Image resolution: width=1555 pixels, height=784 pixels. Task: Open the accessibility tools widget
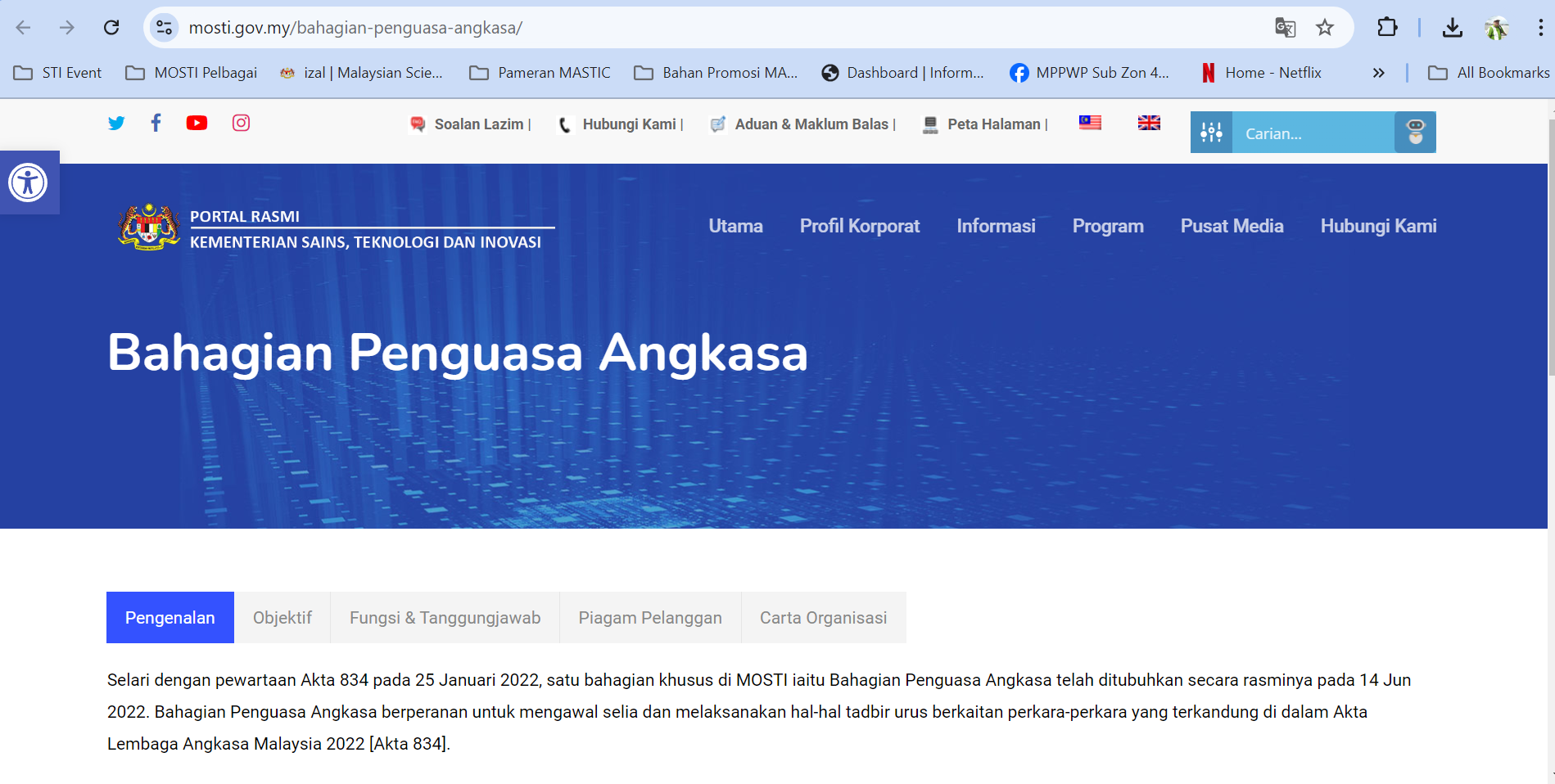click(x=28, y=182)
